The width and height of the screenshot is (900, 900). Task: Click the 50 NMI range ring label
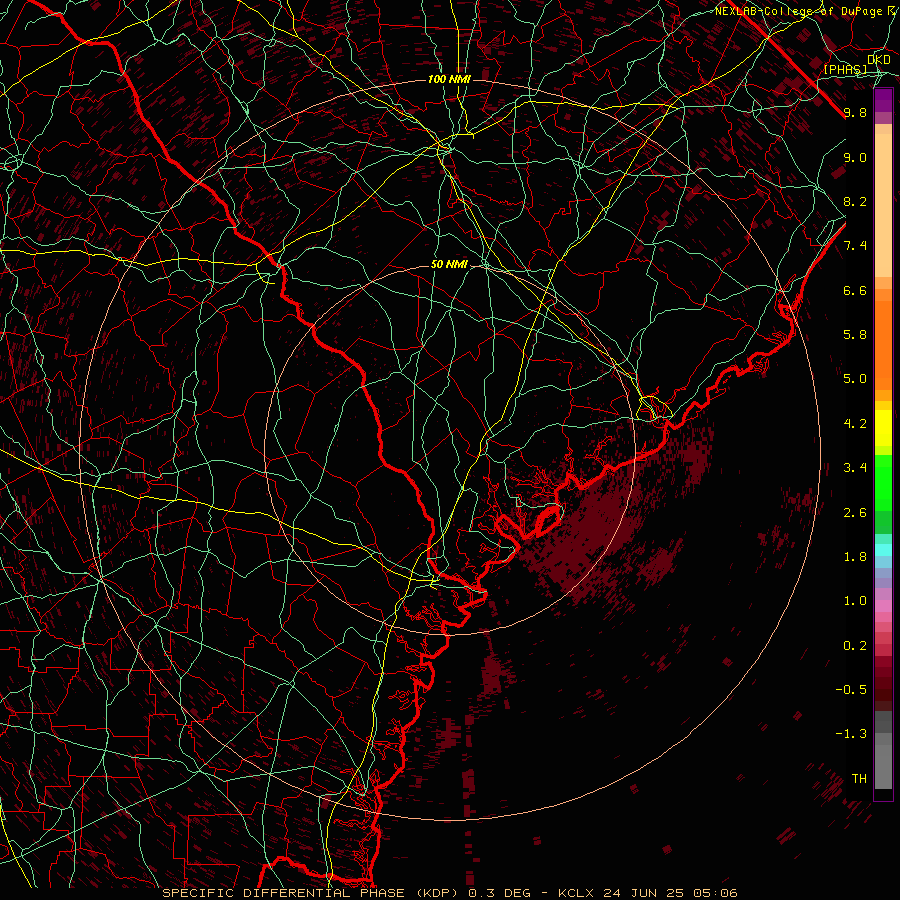449,264
